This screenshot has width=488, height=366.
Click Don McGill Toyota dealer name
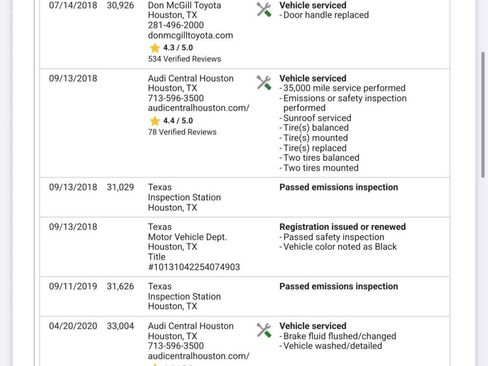point(184,5)
